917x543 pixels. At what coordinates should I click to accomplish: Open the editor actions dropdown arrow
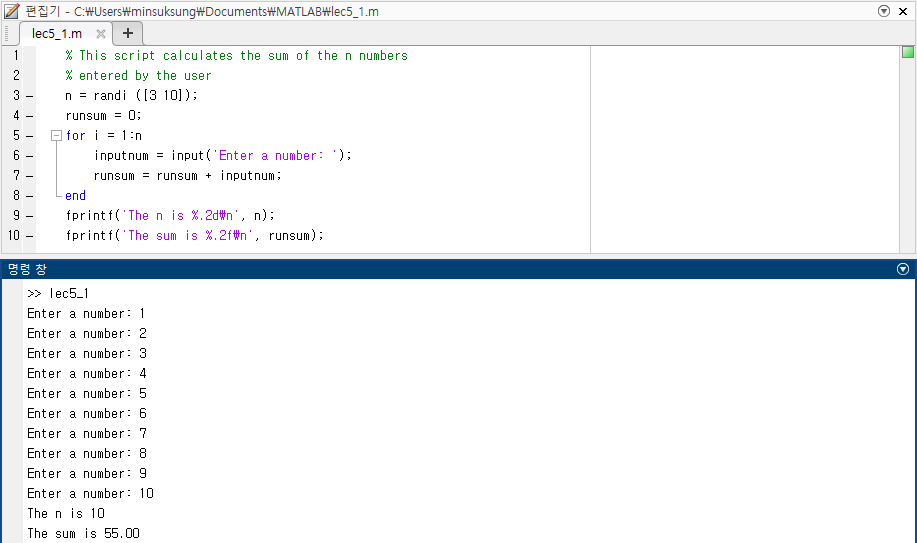click(884, 11)
